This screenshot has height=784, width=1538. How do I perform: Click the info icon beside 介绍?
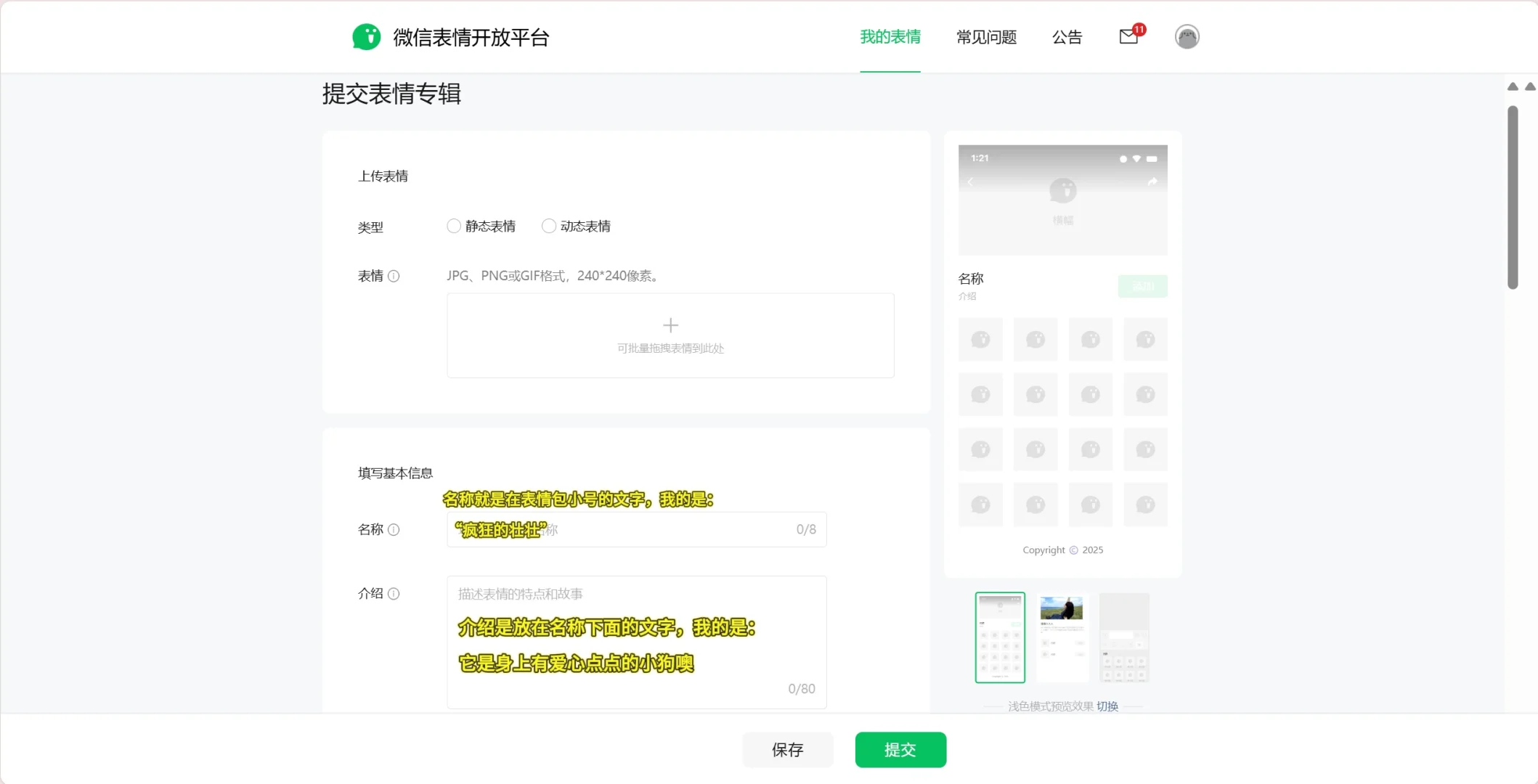pyautogui.click(x=394, y=594)
